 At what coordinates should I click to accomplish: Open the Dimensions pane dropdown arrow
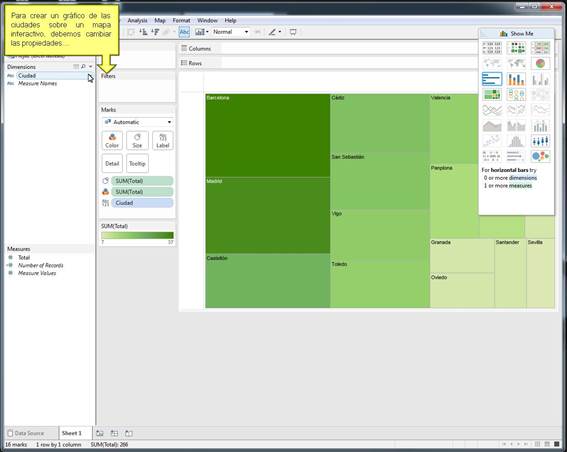pos(90,67)
